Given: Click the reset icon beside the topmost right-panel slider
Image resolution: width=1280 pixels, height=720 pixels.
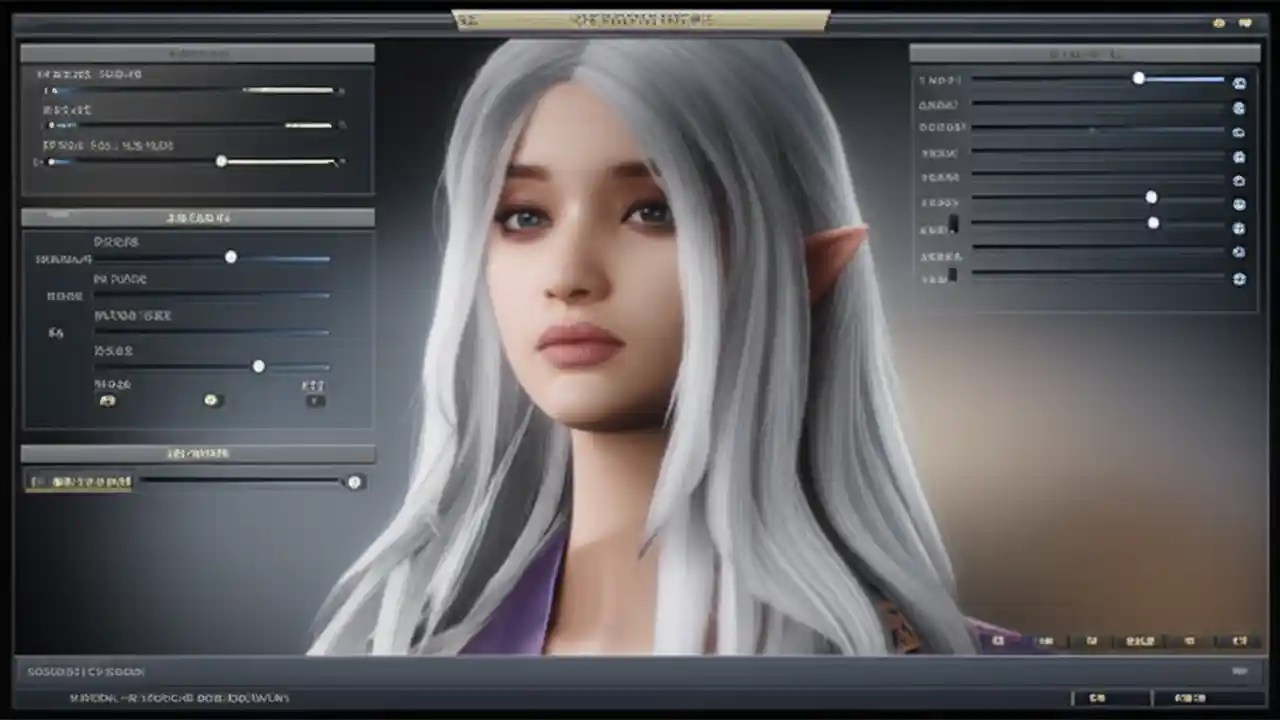Looking at the screenshot, I should tap(1239, 83).
